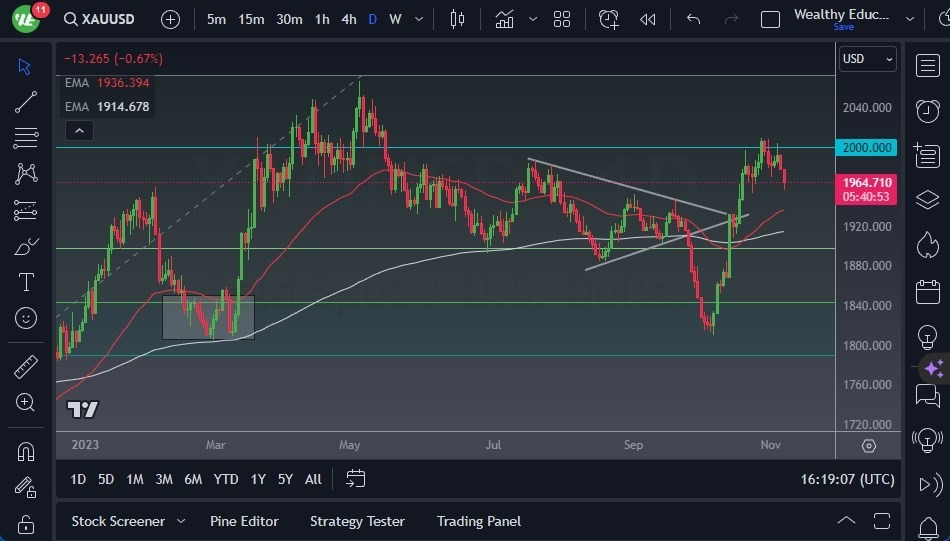The height and width of the screenshot is (541, 950).
Task: Select the trend line drawing tool
Action: click(25, 102)
